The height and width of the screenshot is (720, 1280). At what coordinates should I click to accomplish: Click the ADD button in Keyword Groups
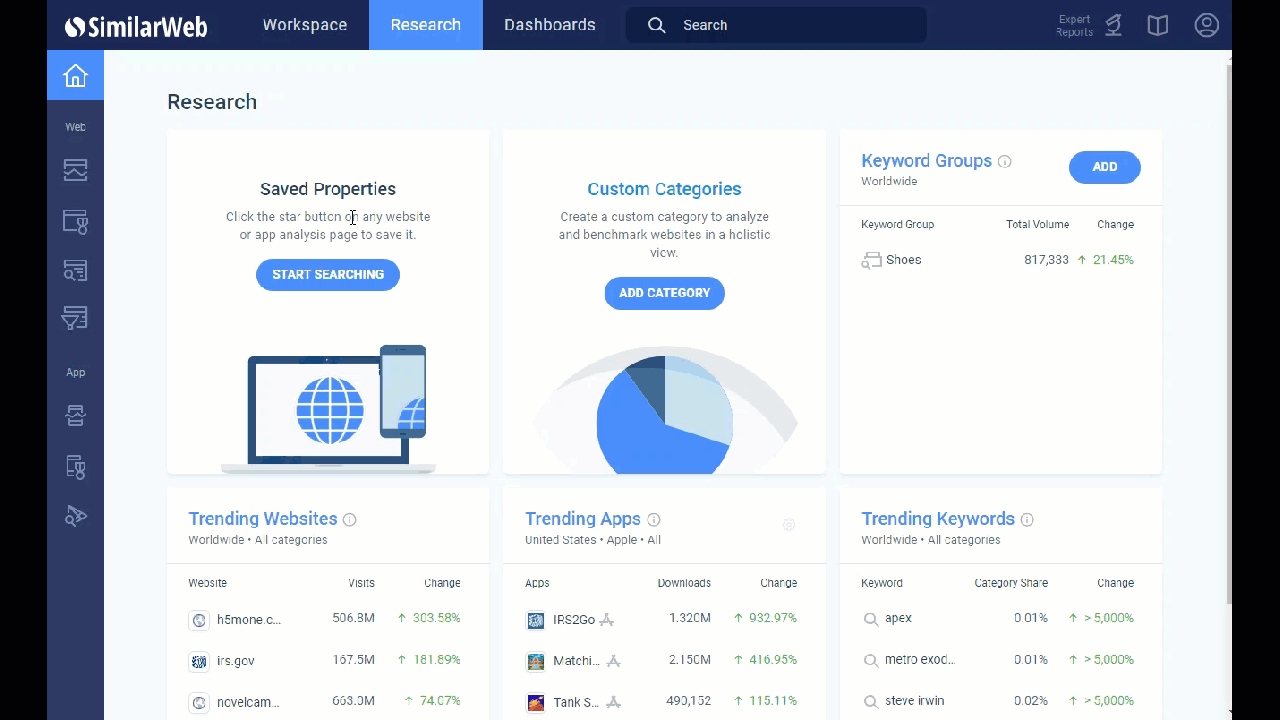[x=1104, y=167]
